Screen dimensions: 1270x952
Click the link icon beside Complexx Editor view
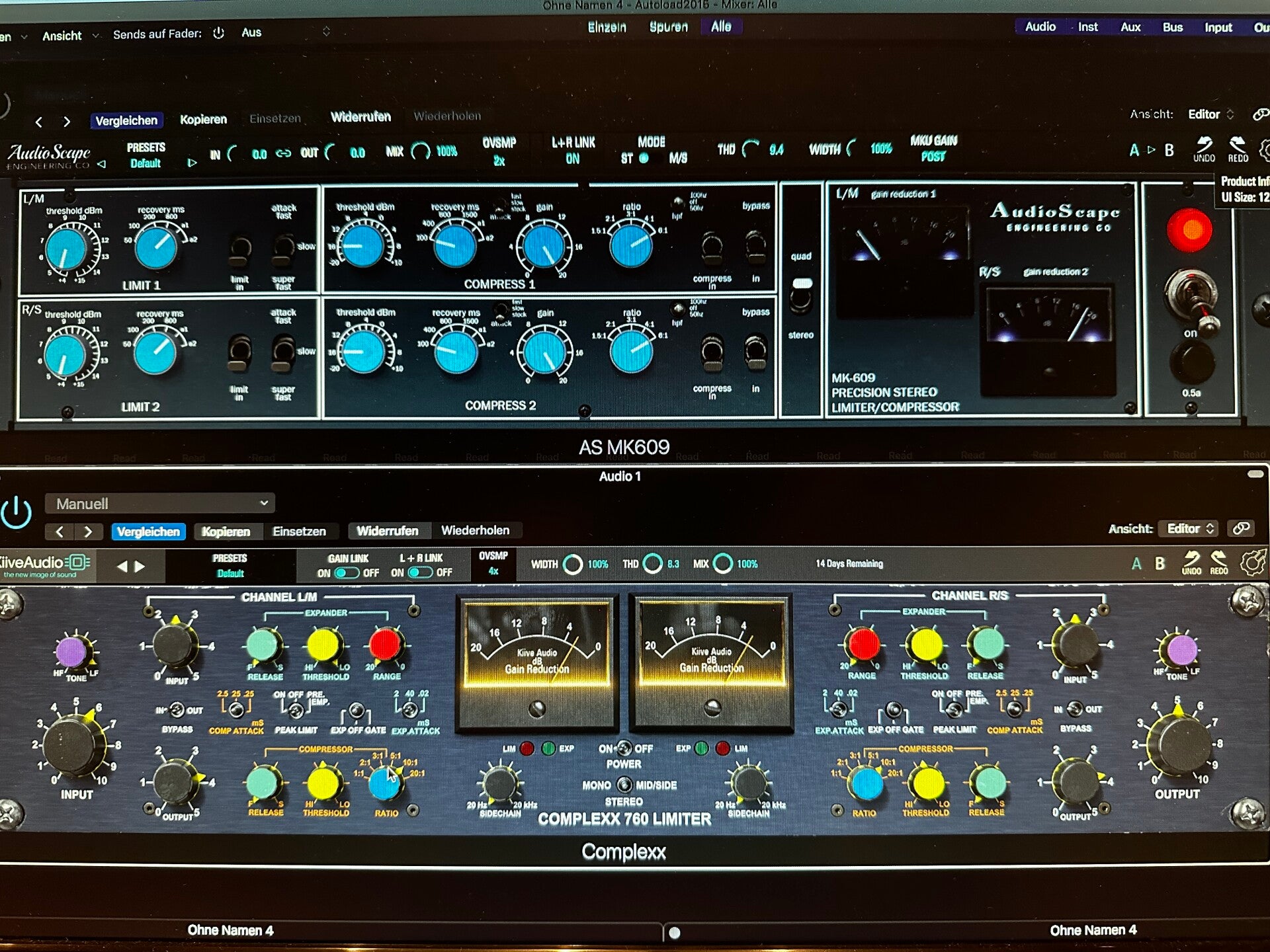[1242, 528]
